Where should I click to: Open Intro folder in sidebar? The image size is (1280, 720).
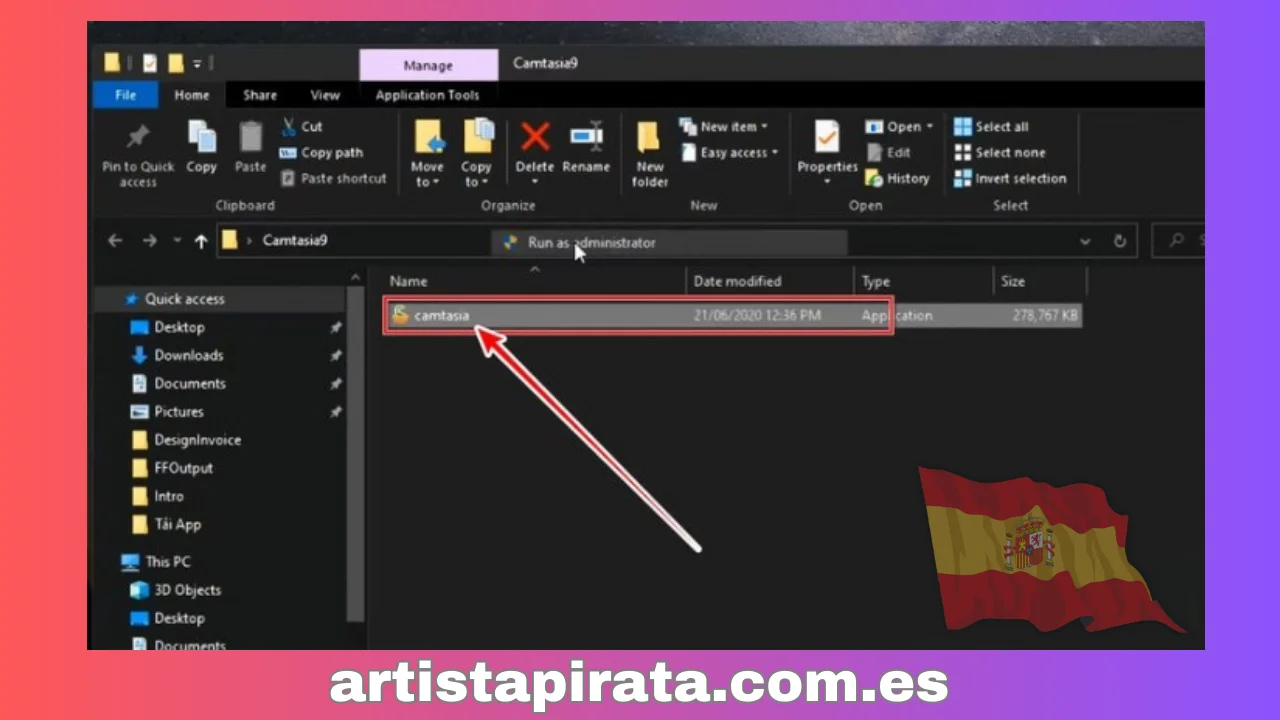pyautogui.click(x=168, y=495)
